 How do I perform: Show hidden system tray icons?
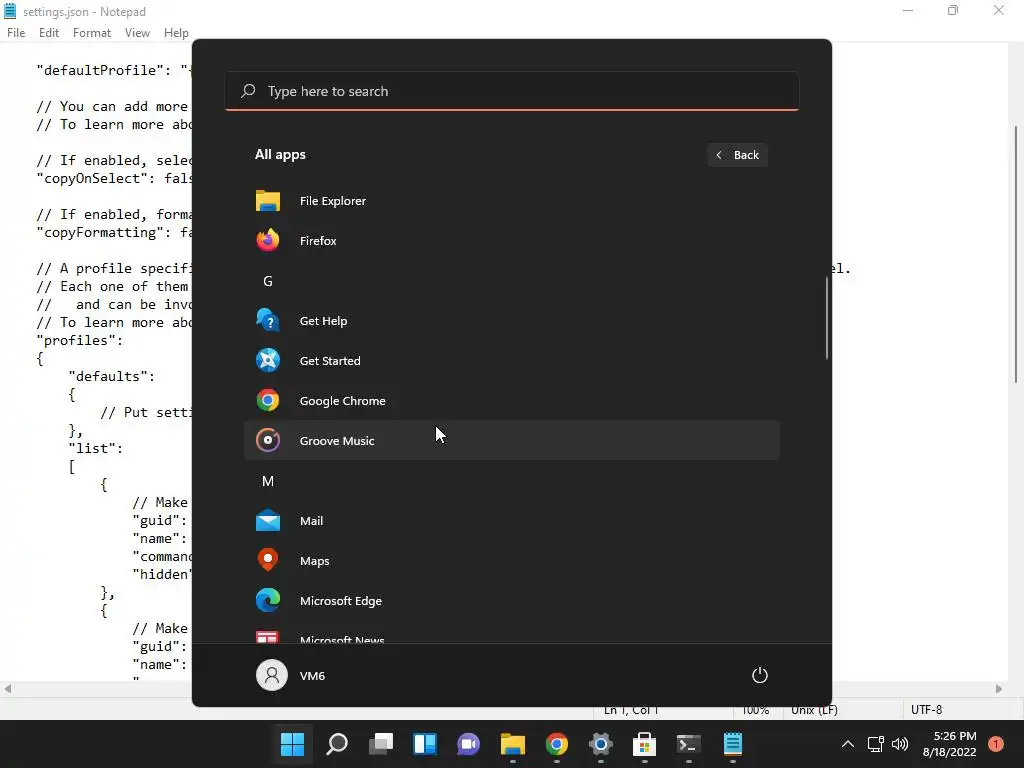(848, 744)
